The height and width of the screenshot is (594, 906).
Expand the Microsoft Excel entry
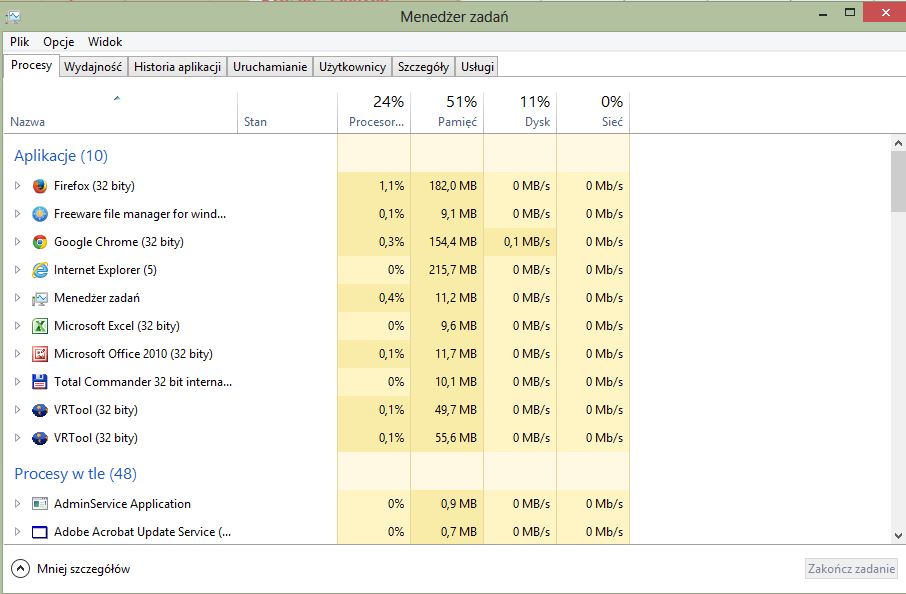[17, 326]
